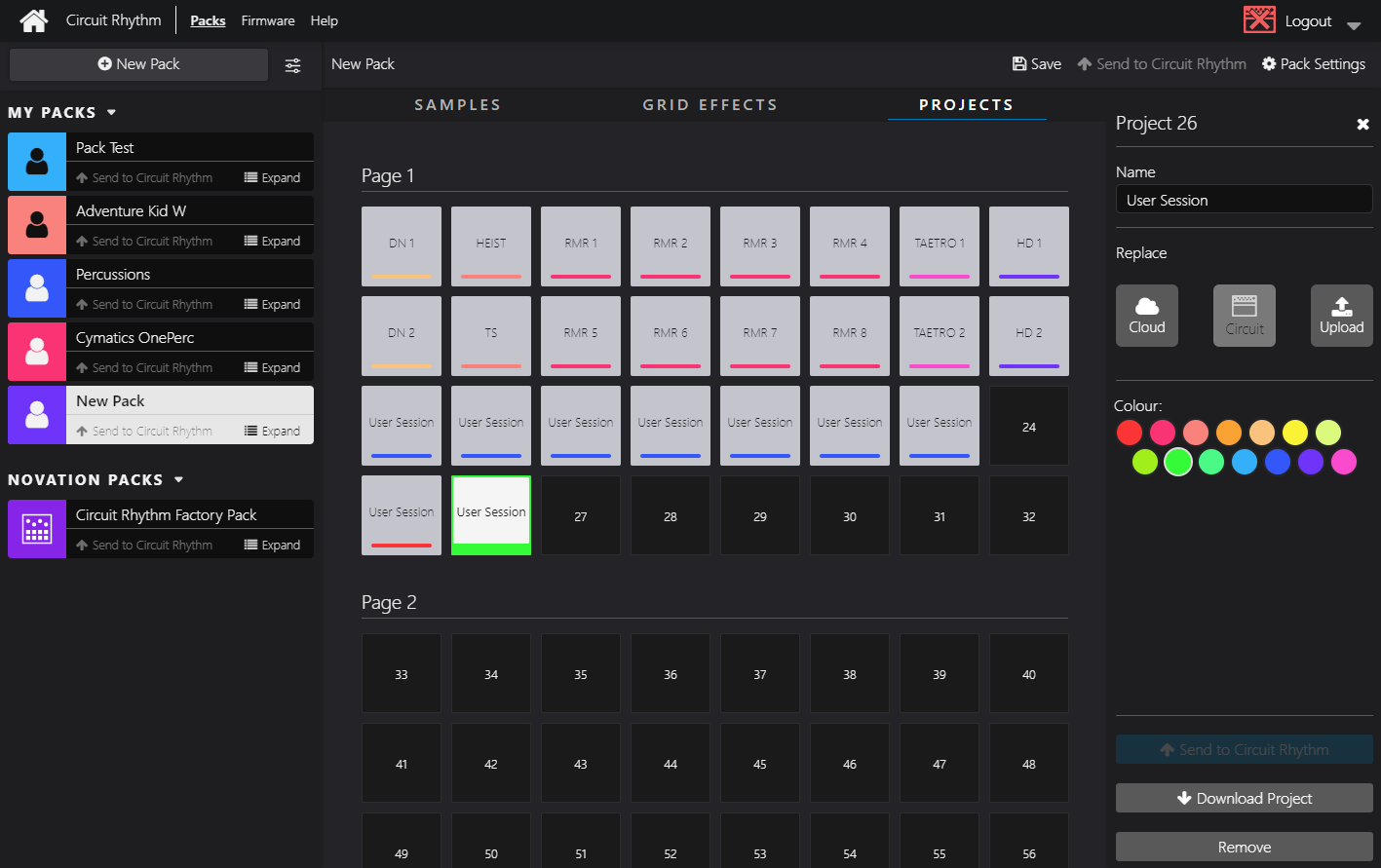Screen dimensions: 1381x868
Task: Open the Firmware menu
Action: tap(267, 19)
